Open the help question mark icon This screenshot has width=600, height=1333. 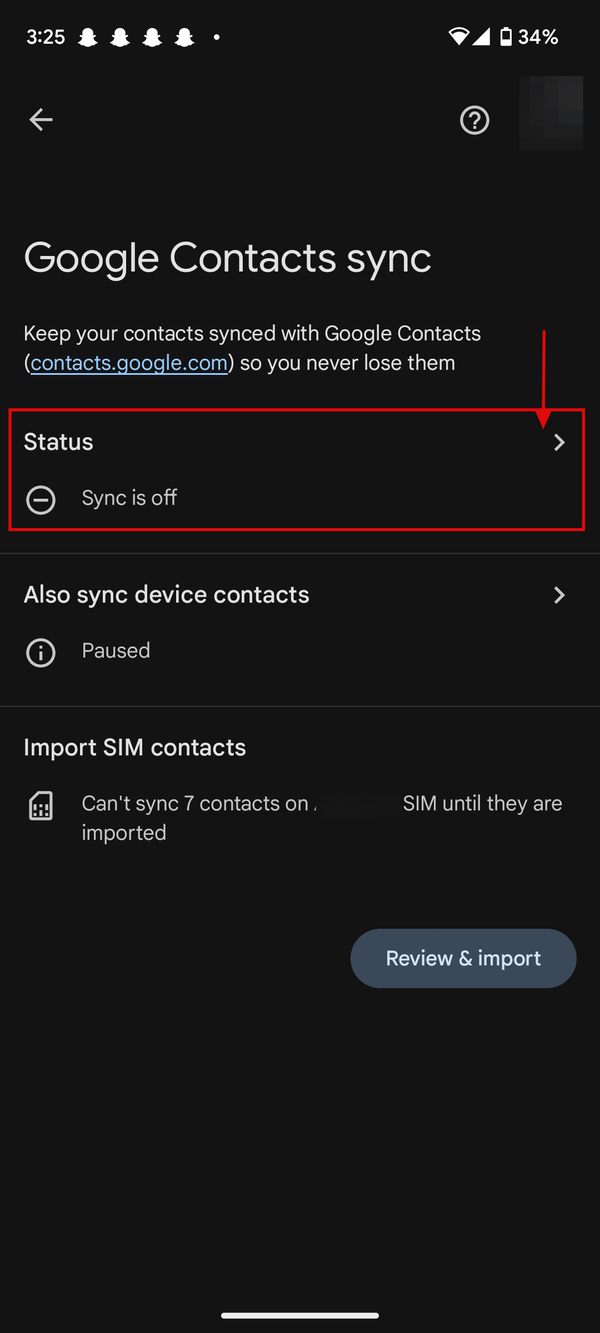pos(474,120)
